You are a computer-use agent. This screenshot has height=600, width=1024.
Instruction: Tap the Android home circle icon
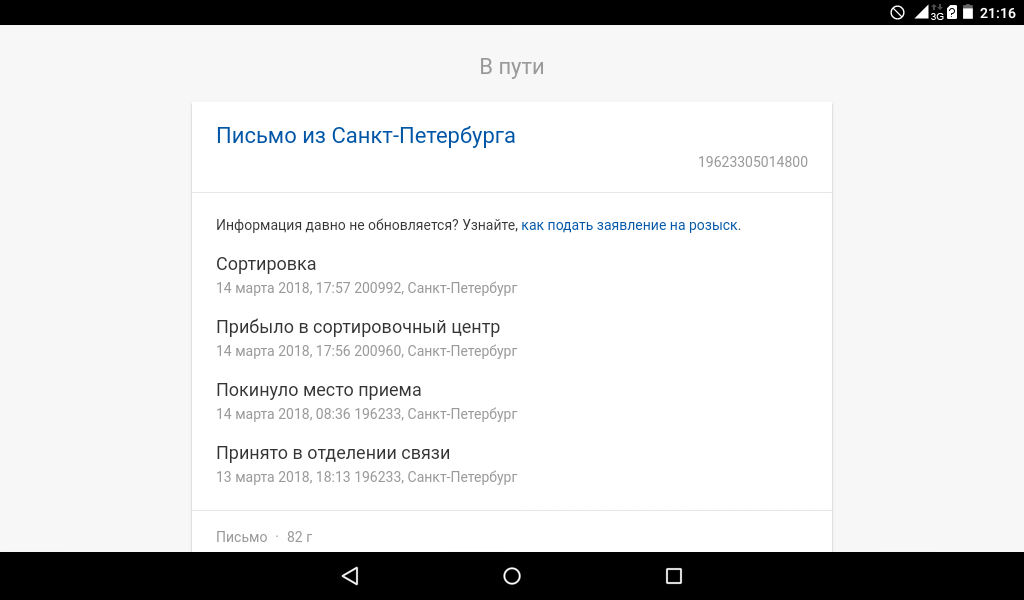(x=512, y=576)
